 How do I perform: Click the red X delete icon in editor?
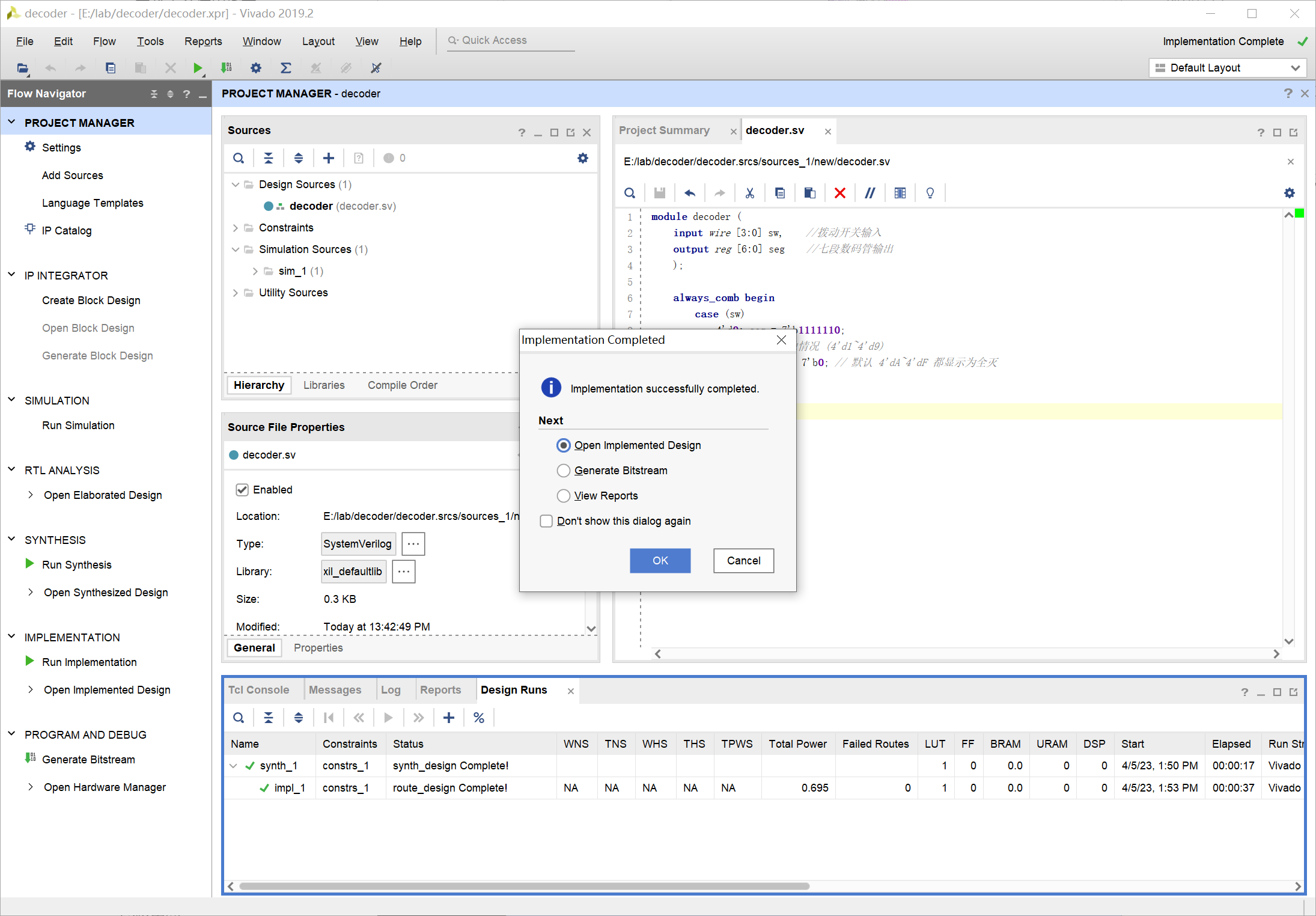tap(839, 193)
